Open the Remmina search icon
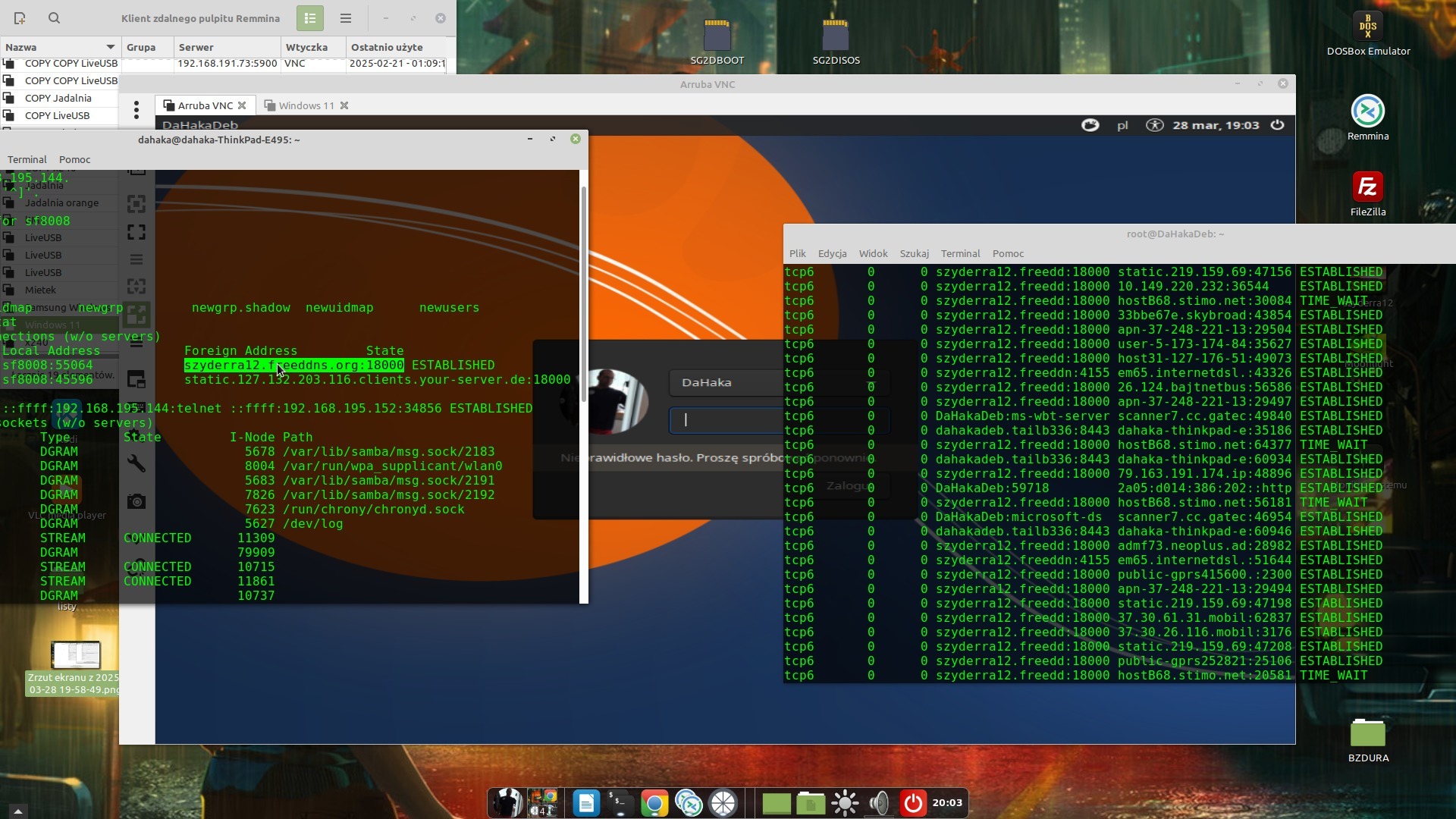This screenshot has width=1456, height=819. click(54, 18)
